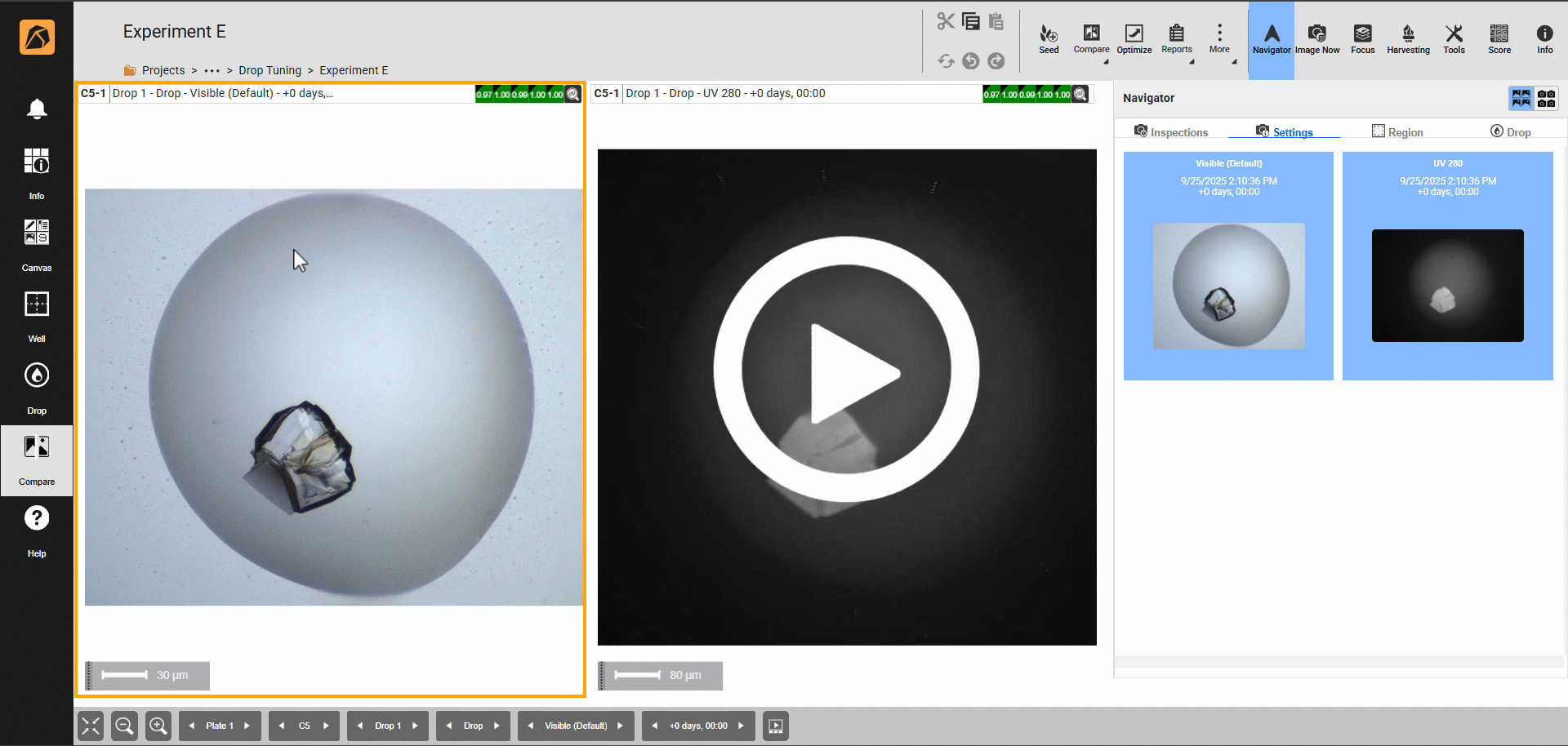This screenshot has width=1568, height=746.
Task: Zoom in using the magnifier plus icon
Action: coord(158,726)
